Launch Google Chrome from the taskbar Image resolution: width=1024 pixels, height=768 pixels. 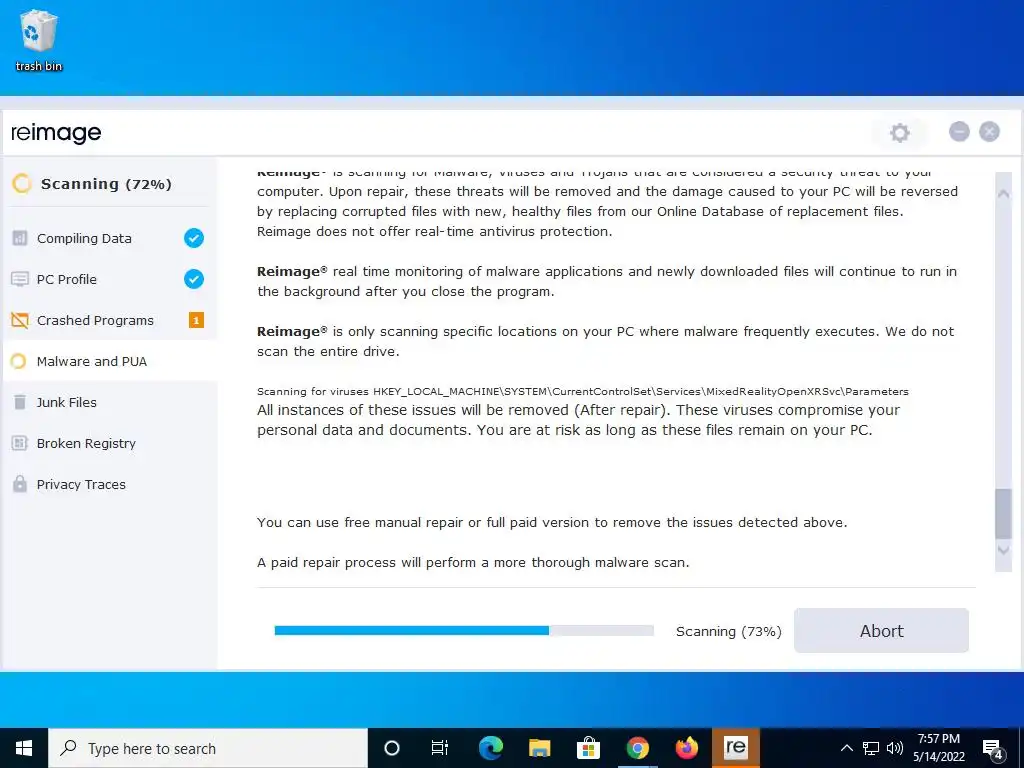[637, 748]
